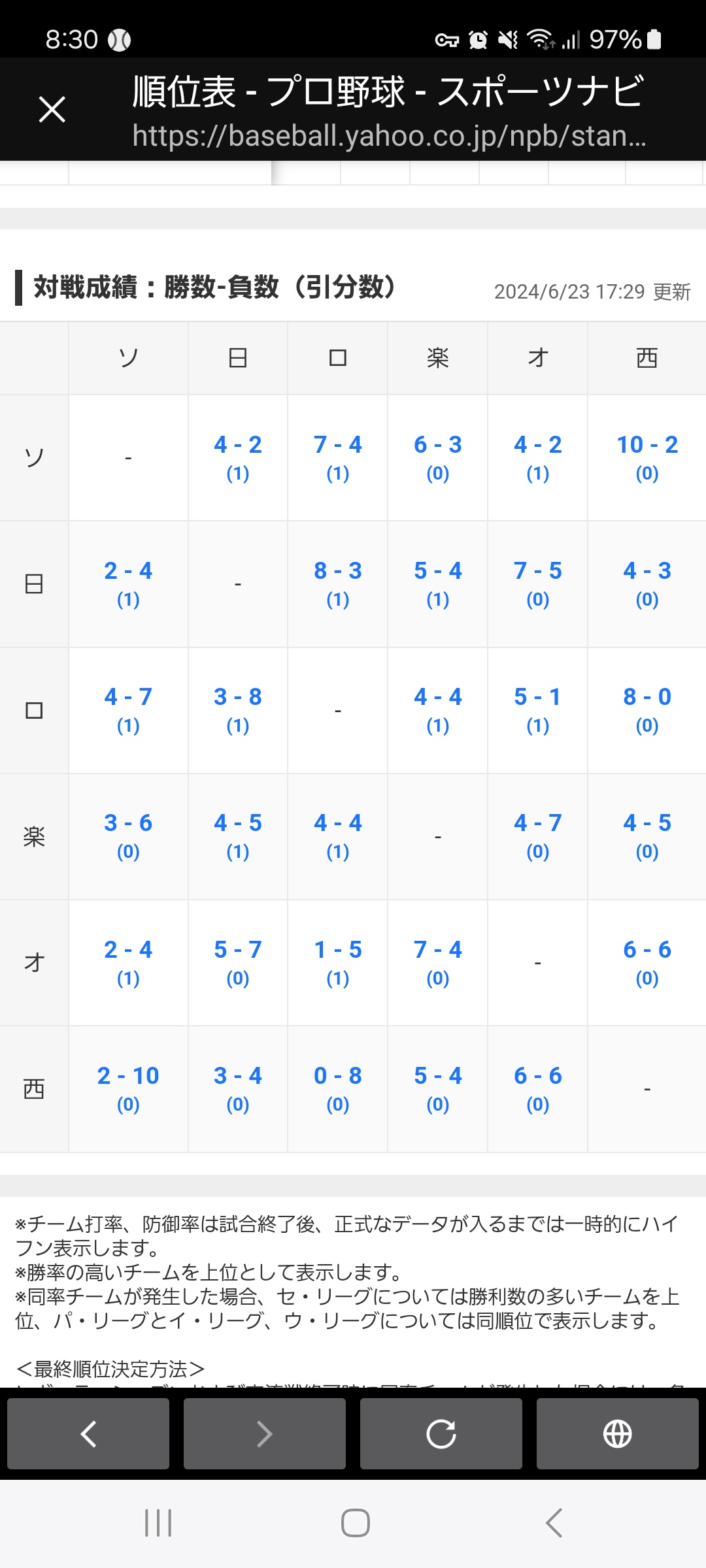The width and height of the screenshot is (706, 1568).
Task: Open the 5 - 1 result in ロ row
Action: click(x=537, y=697)
